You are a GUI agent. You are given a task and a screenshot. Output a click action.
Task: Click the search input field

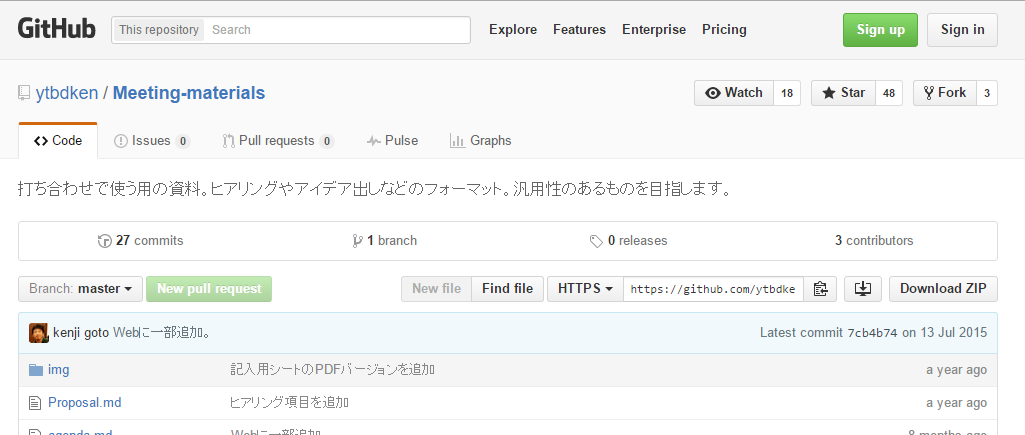(x=337, y=30)
